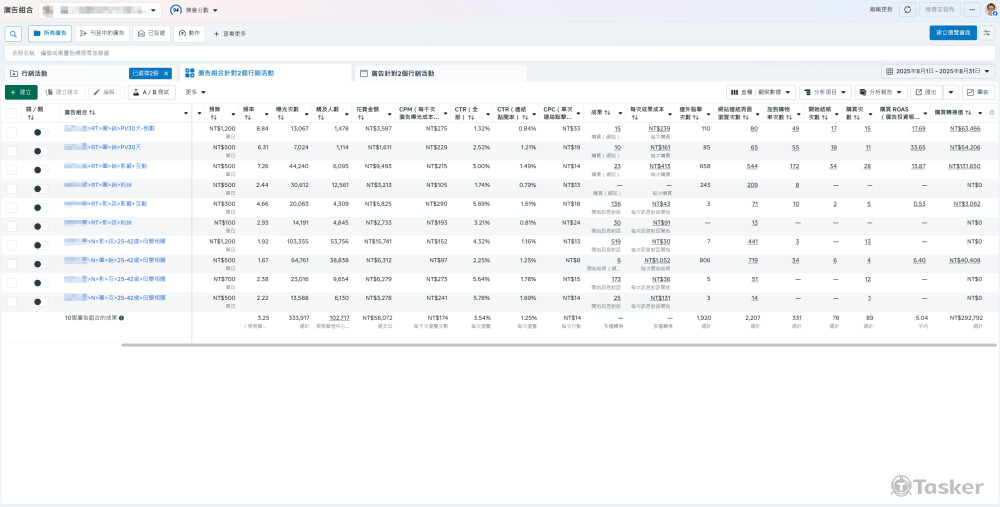
Task: Click the 匯出 export button
Action: 925,92
